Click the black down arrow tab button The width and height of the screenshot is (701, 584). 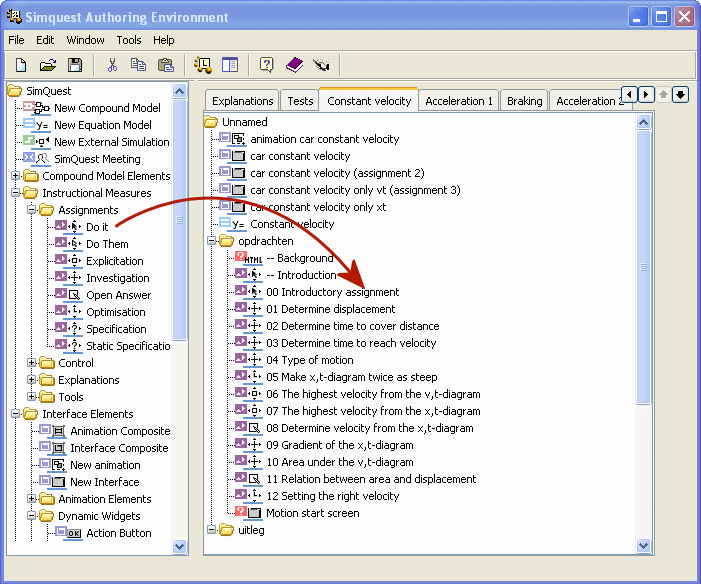[x=680, y=94]
